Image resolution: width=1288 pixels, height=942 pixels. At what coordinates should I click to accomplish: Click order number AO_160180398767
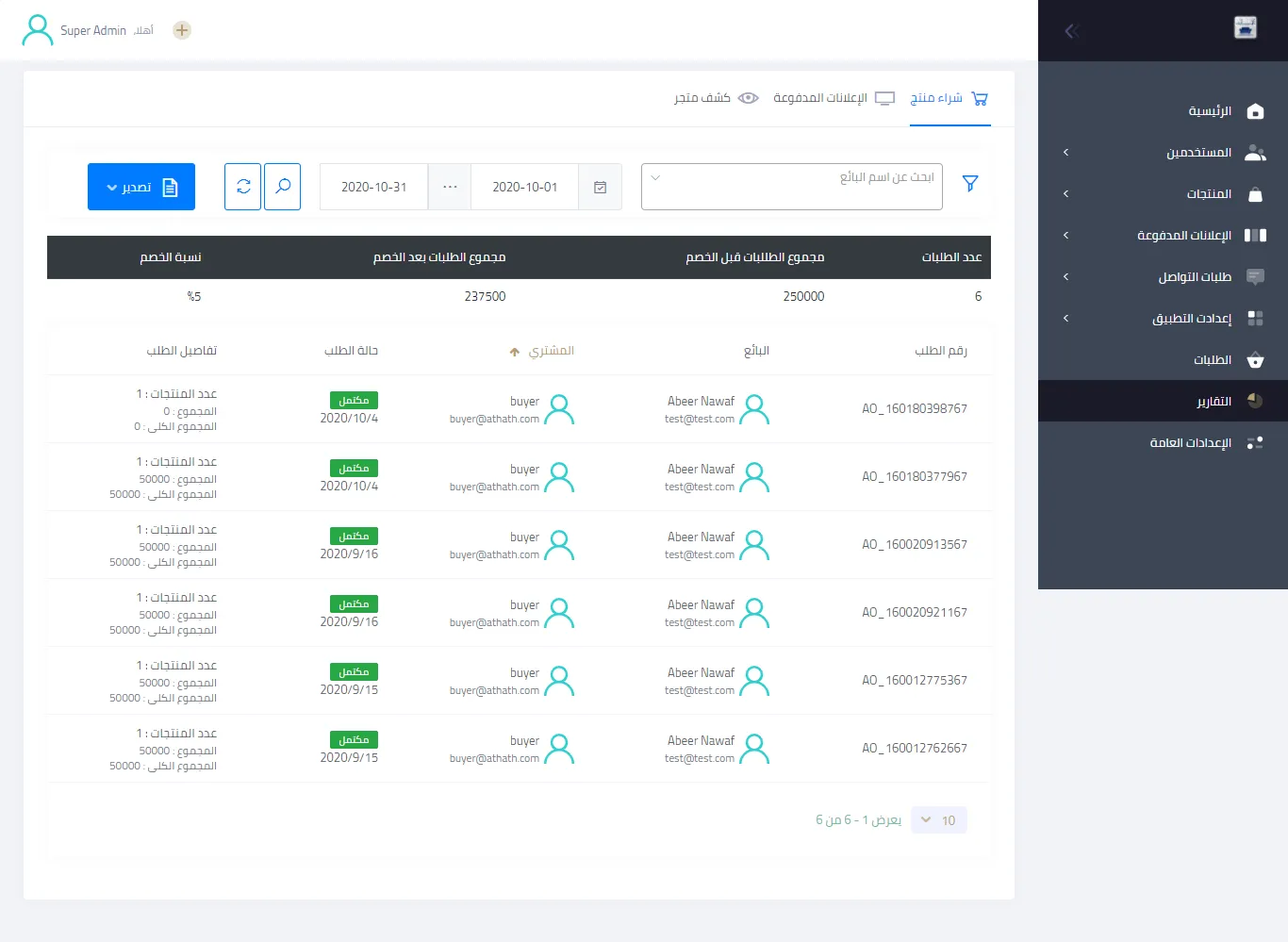[x=914, y=409]
